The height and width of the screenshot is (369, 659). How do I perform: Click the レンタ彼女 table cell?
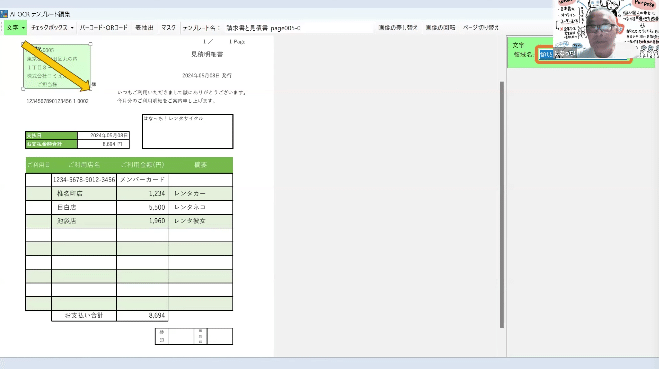[200, 221]
